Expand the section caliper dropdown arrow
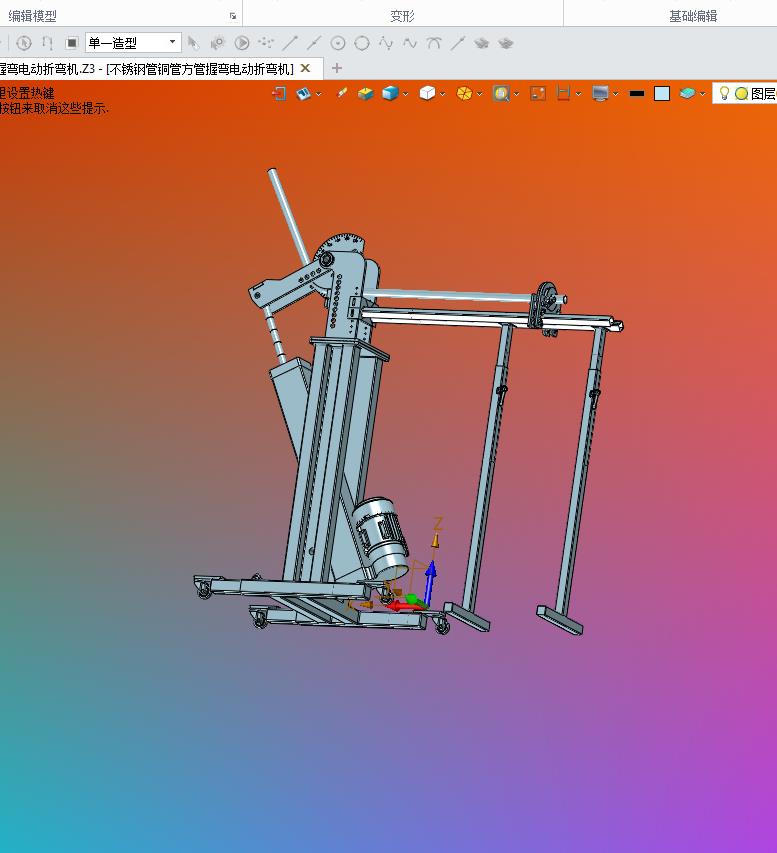The width and height of the screenshot is (777, 853). click(578, 94)
